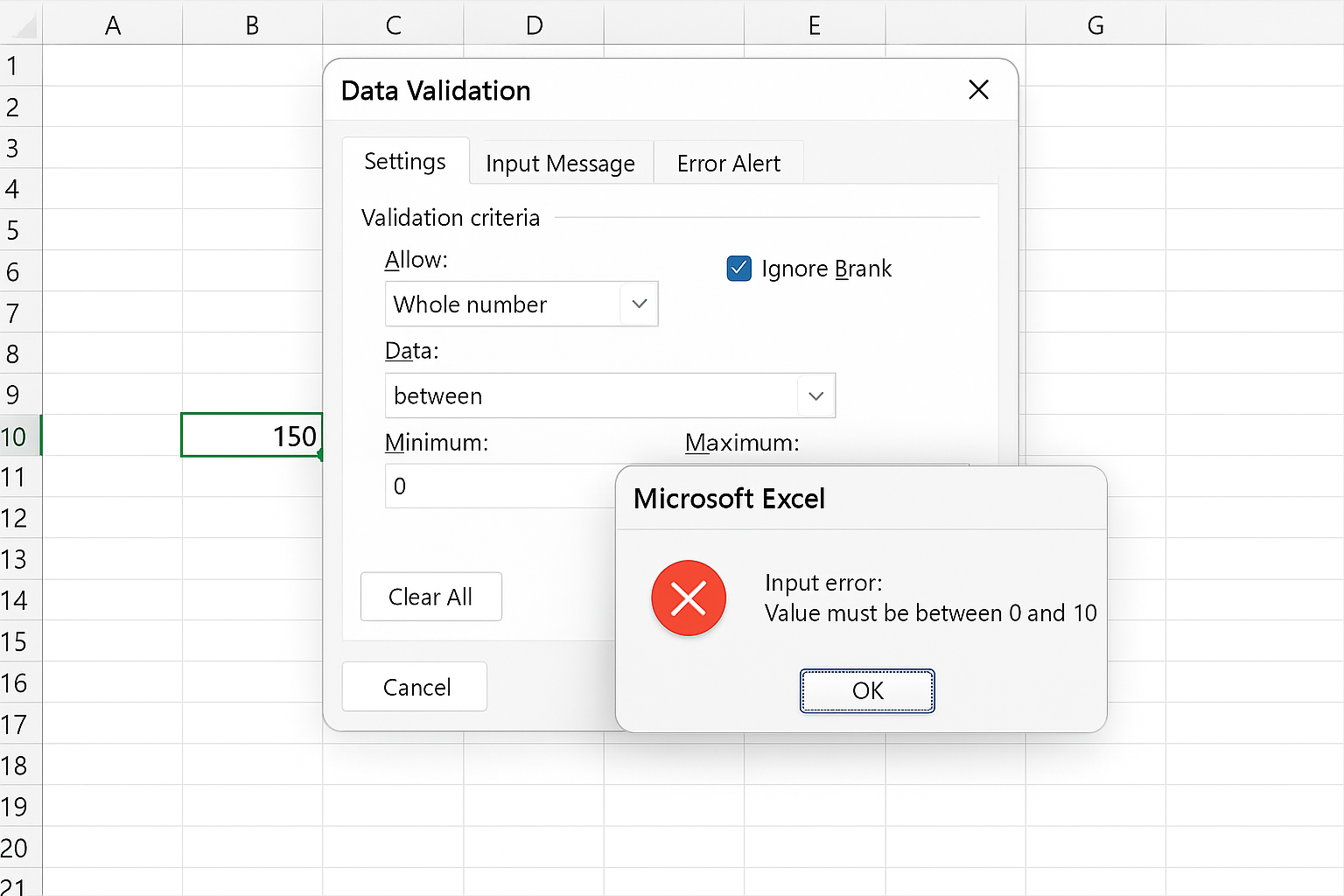Click the red error icon in the alert
This screenshot has height=896, width=1344.
689,598
